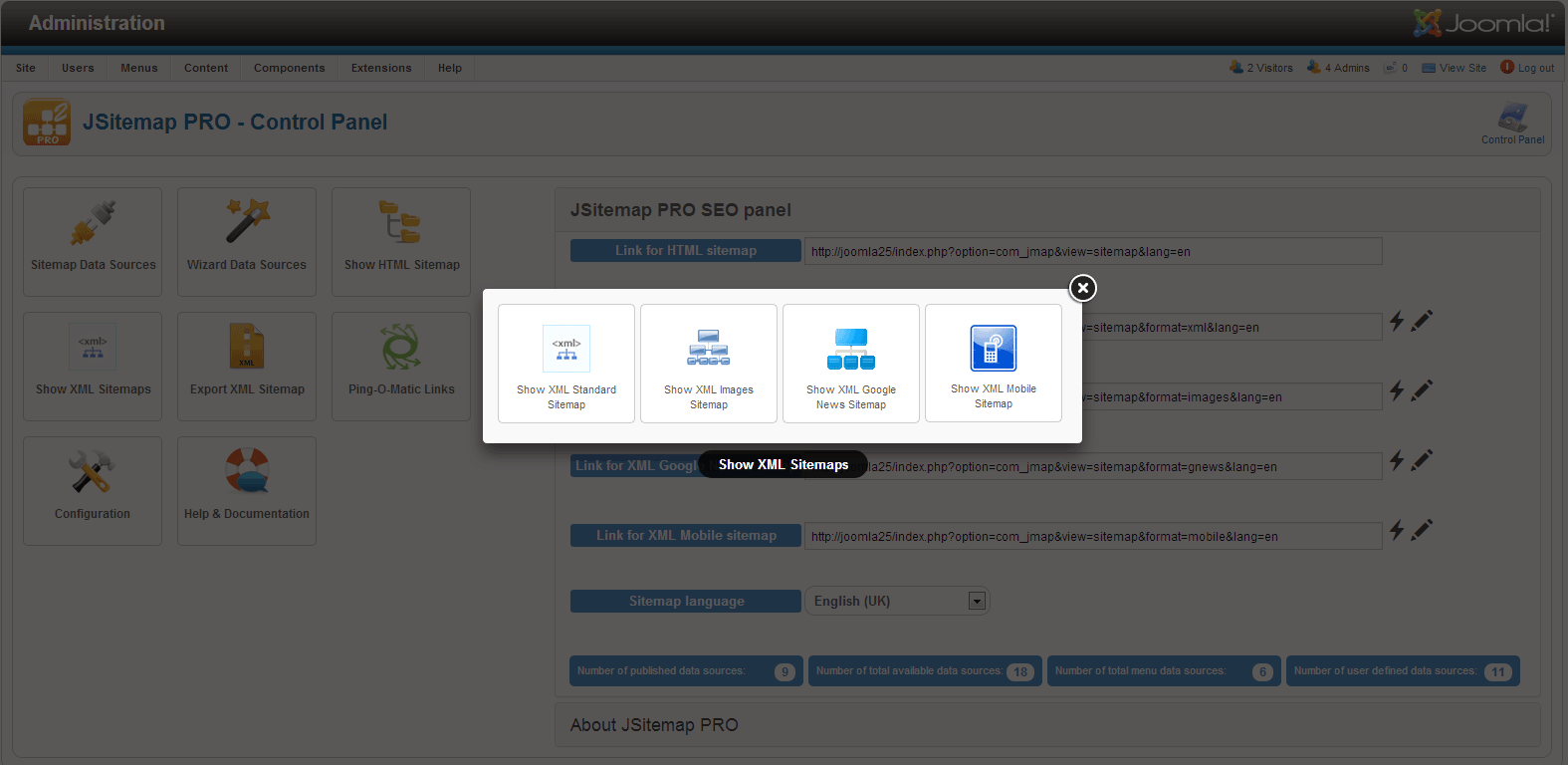
Task: Open the Components menu
Action: click(x=289, y=68)
